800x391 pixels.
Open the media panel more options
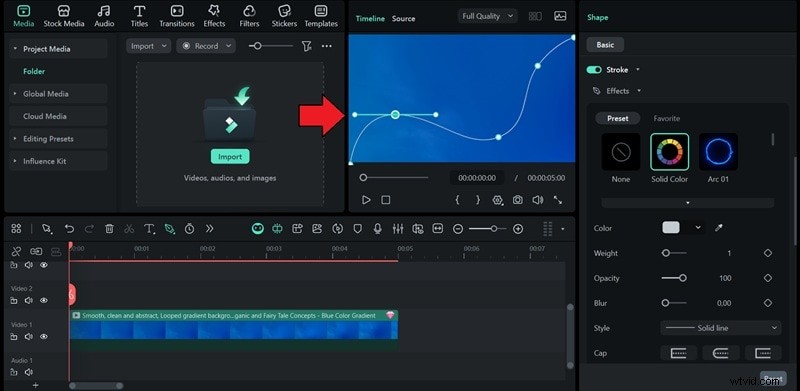pos(327,46)
